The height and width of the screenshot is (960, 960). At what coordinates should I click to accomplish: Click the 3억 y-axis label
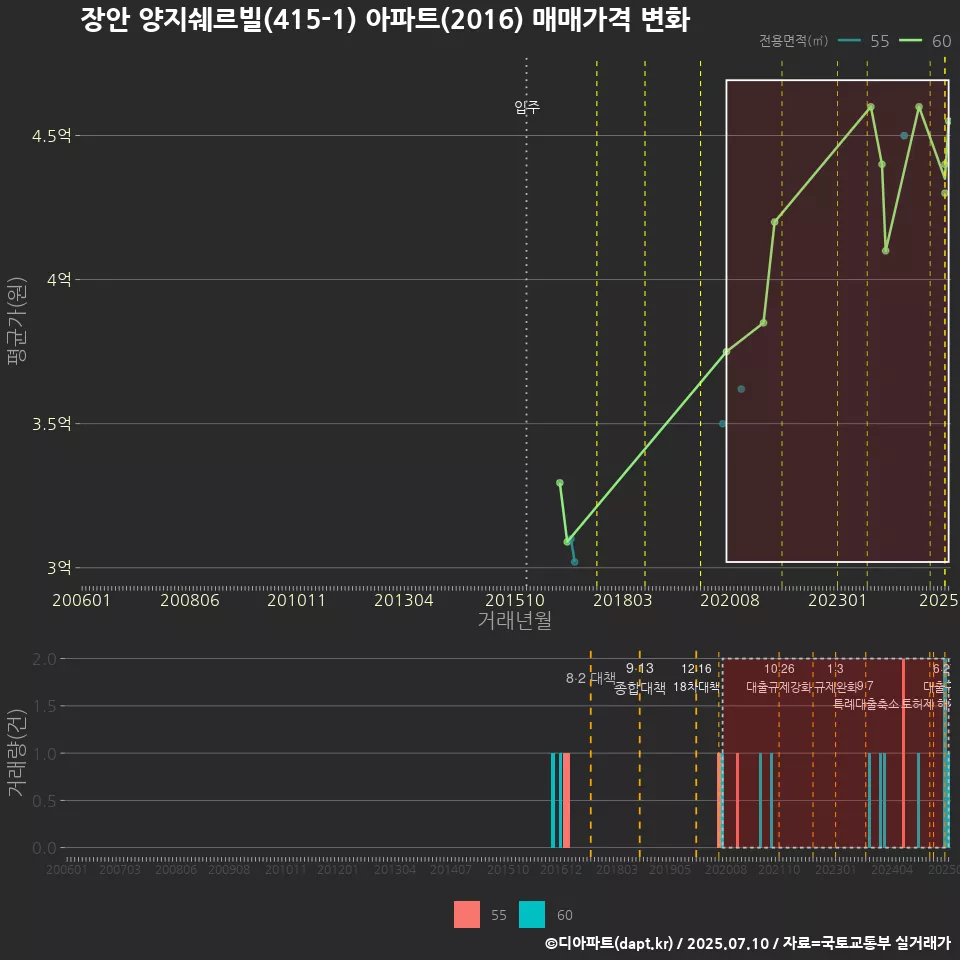59,568
